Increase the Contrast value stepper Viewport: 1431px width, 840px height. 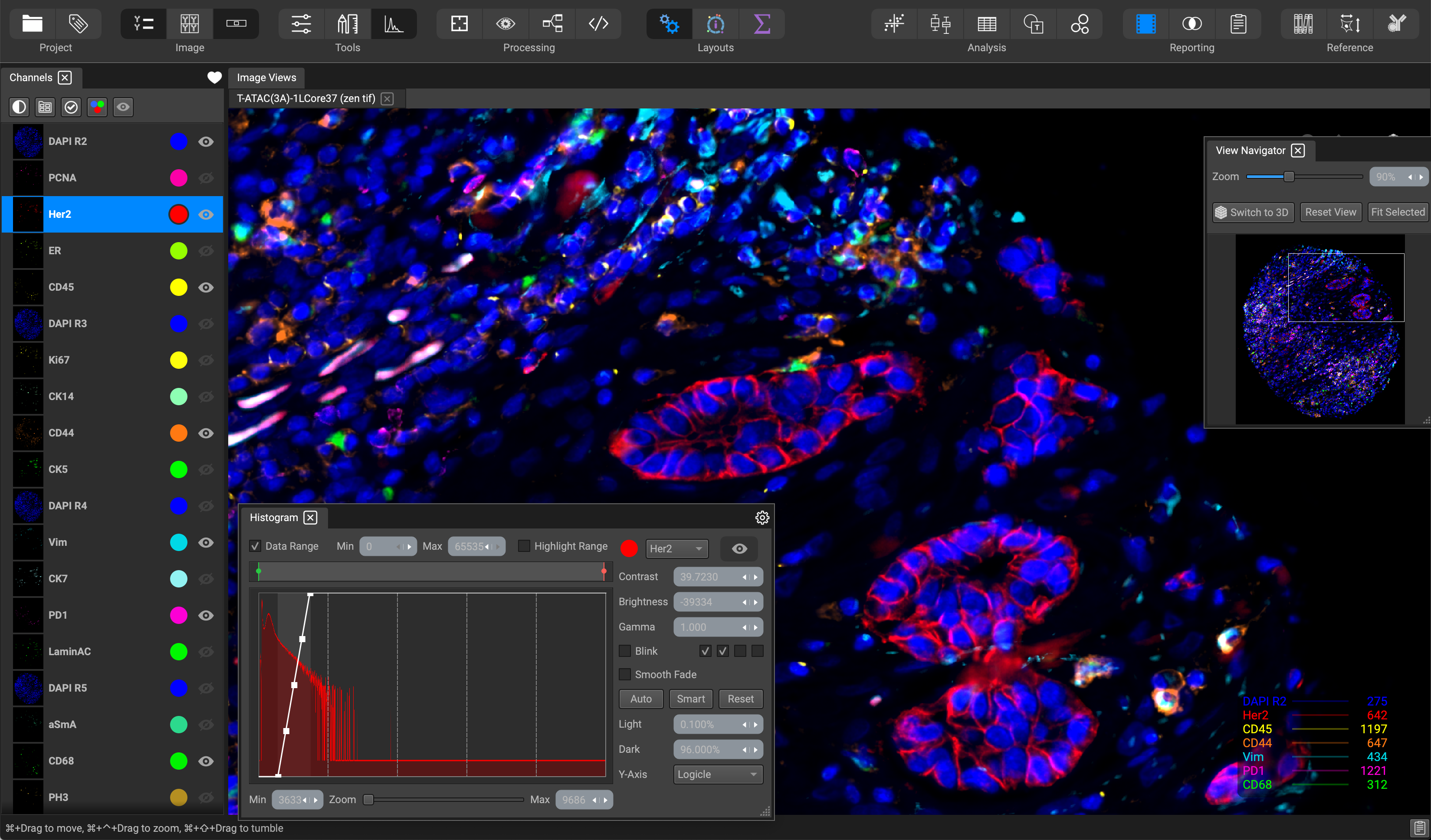coord(756,577)
